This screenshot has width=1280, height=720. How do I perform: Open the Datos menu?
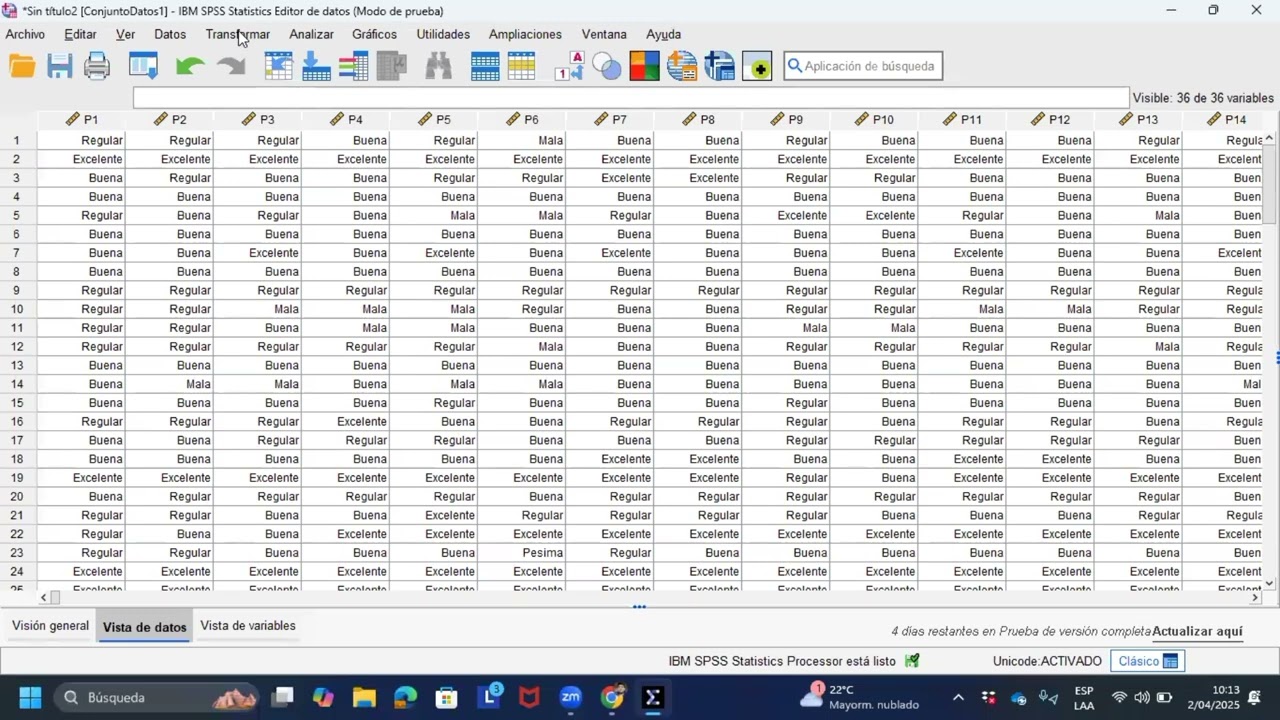[x=170, y=34]
